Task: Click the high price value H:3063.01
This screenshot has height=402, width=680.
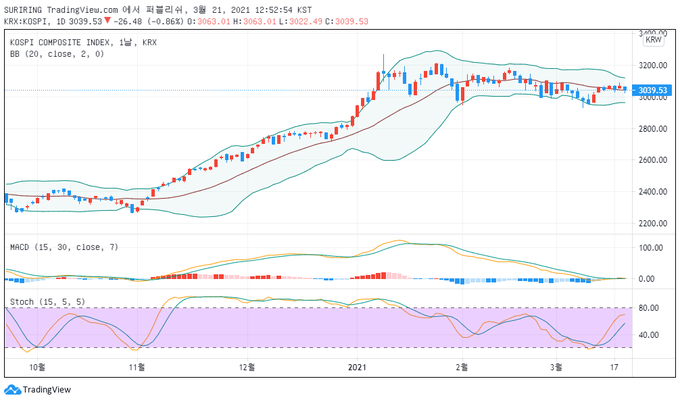Action: coord(255,21)
